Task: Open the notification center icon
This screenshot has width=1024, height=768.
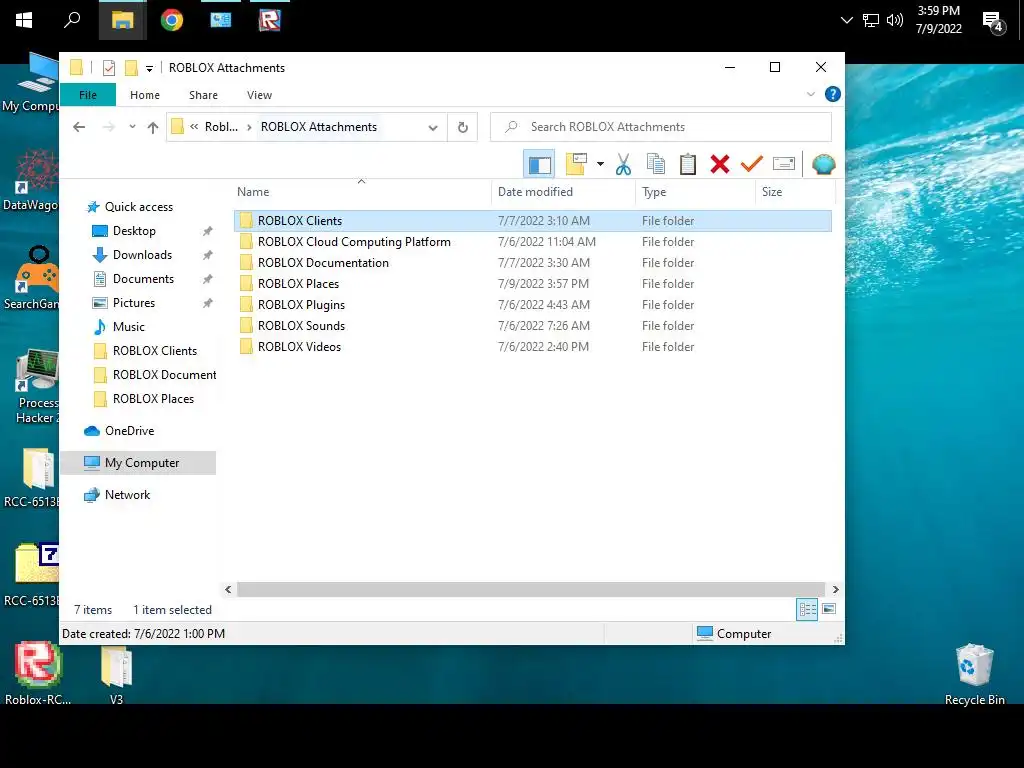Action: point(993,22)
